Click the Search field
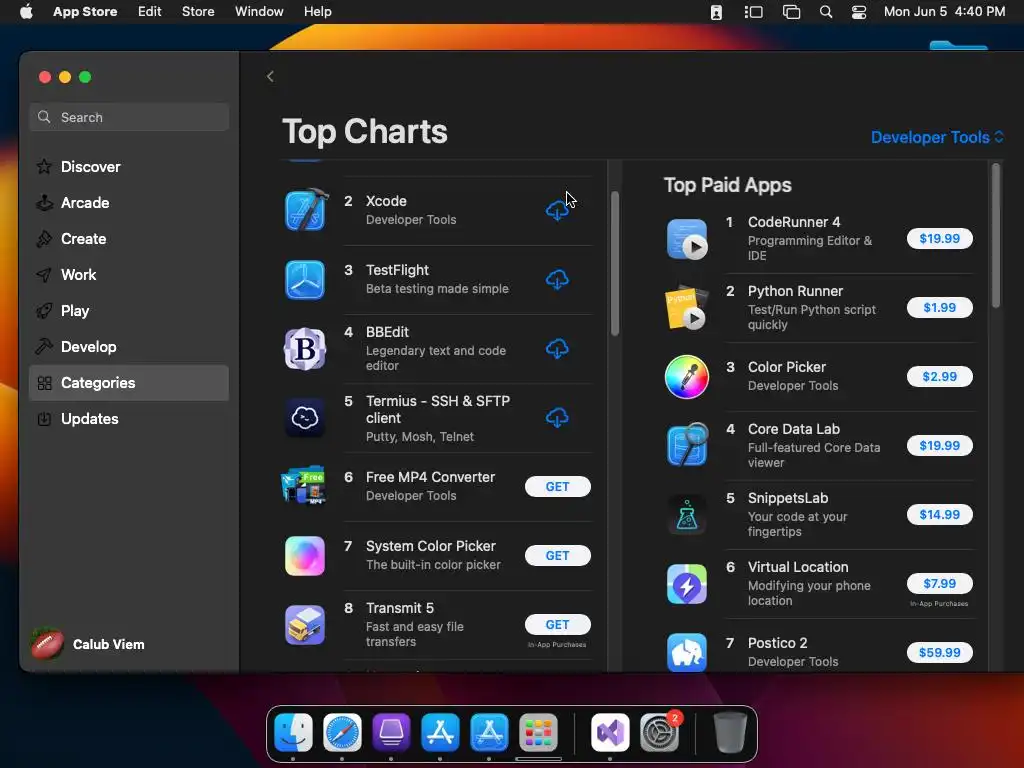The width and height of the screenshot is (1024, 768). 129,117
